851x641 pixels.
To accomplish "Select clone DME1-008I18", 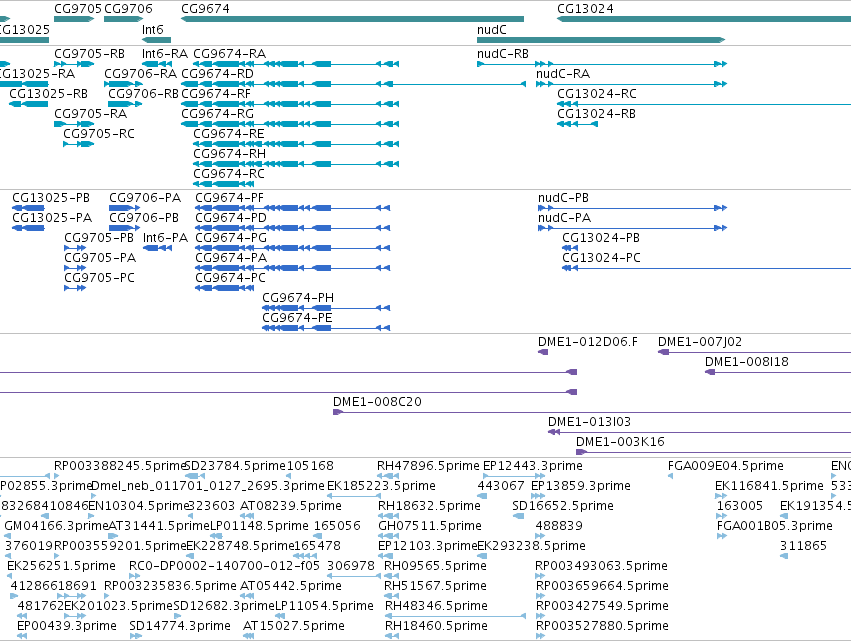I will coord(746,362).
